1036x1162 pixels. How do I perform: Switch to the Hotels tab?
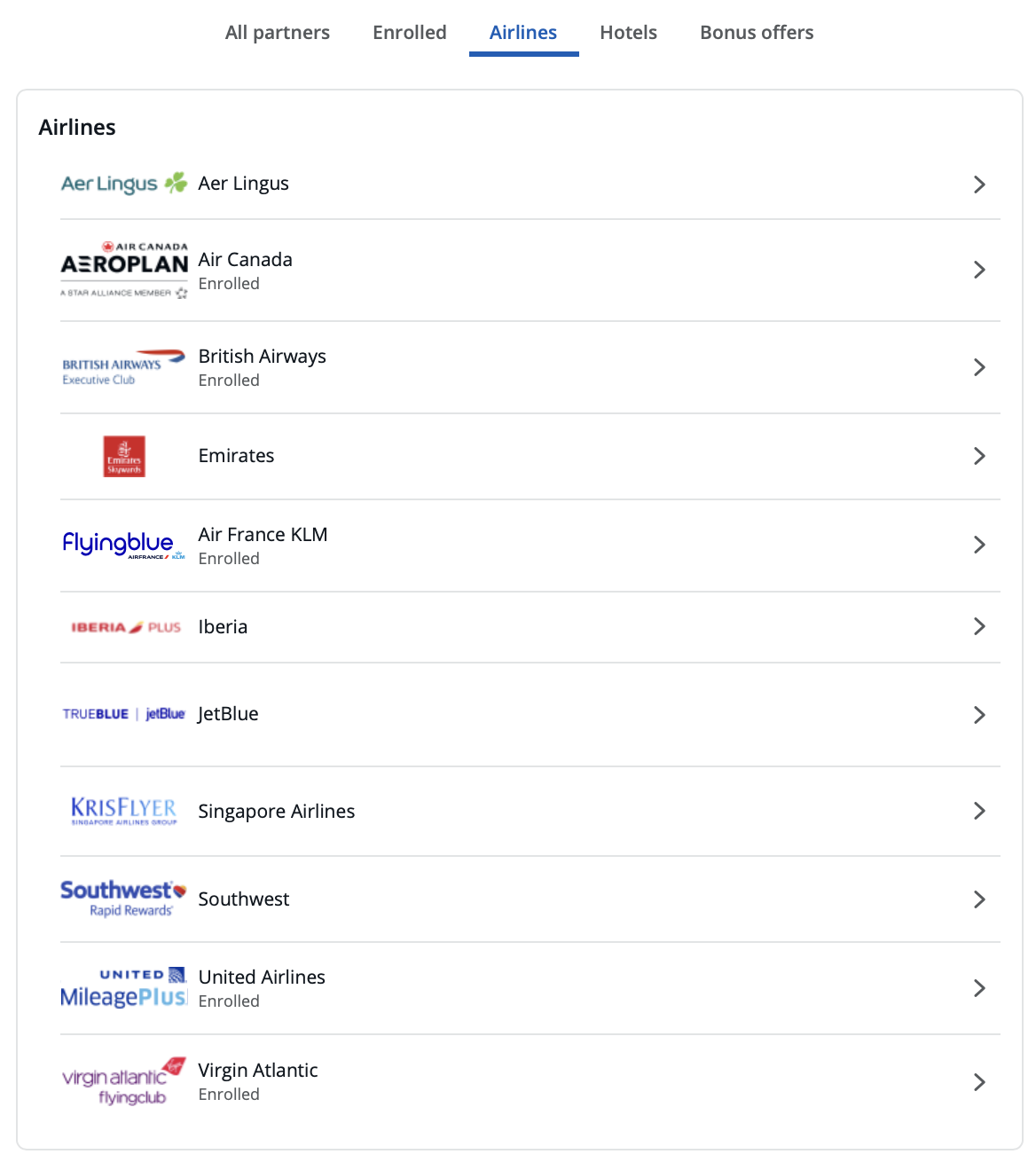coord(628,33)
